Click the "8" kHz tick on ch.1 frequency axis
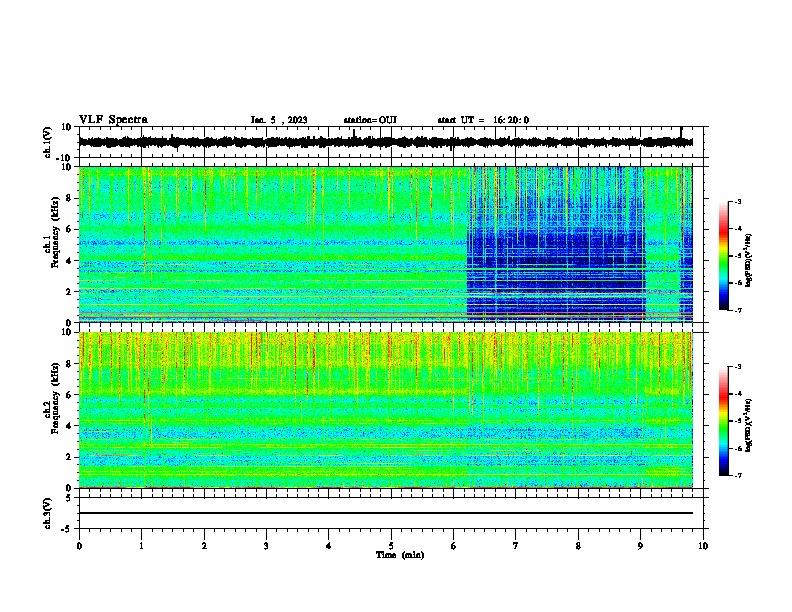792x612 pixels. coord(69,198)
